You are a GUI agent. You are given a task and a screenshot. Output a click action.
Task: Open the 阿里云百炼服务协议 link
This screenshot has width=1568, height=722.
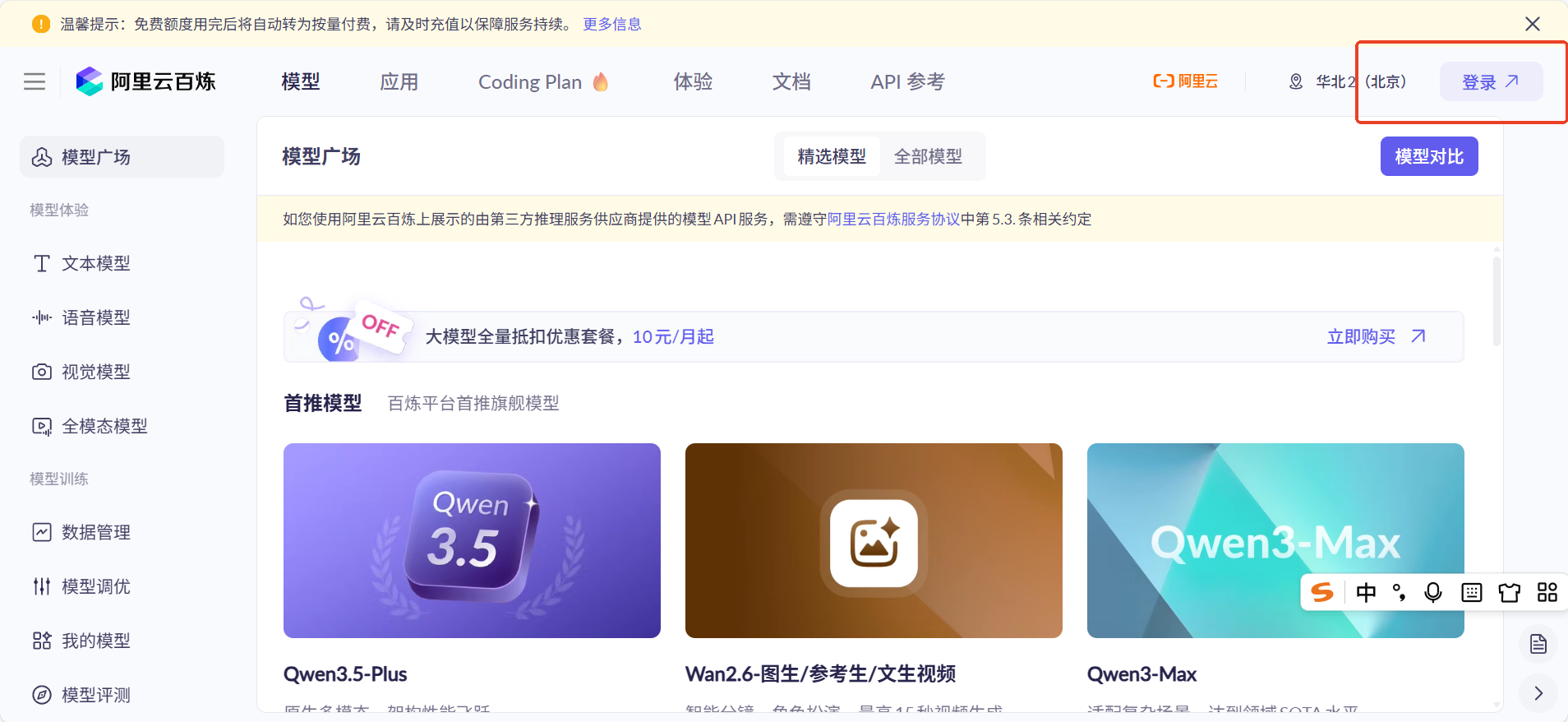coord(893,219)
